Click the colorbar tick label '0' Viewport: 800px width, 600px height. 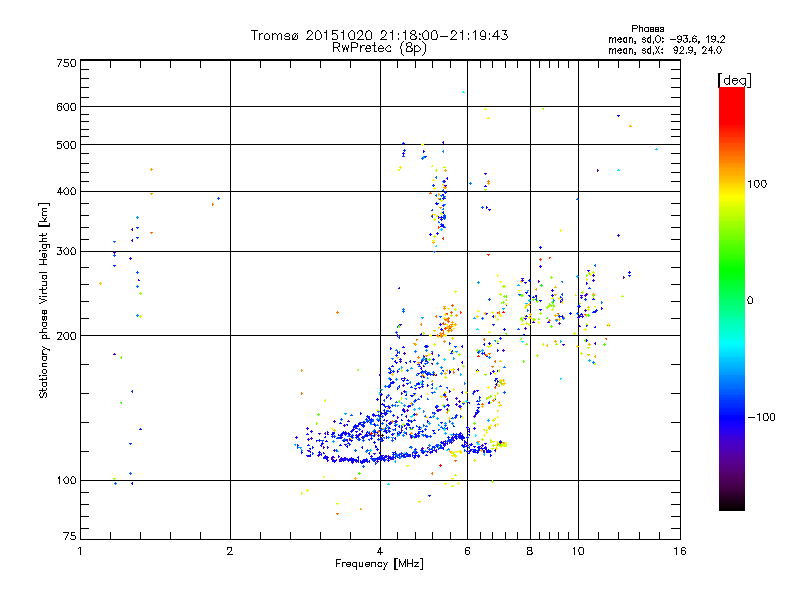click(750, 301)
